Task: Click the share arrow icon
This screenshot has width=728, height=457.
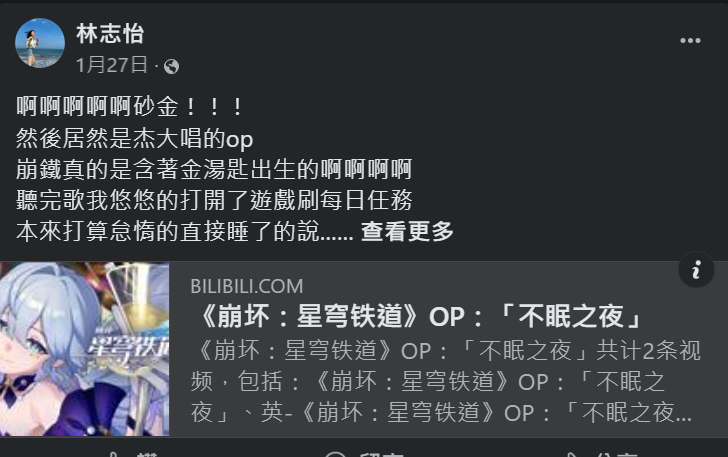Action: (574, 454)
